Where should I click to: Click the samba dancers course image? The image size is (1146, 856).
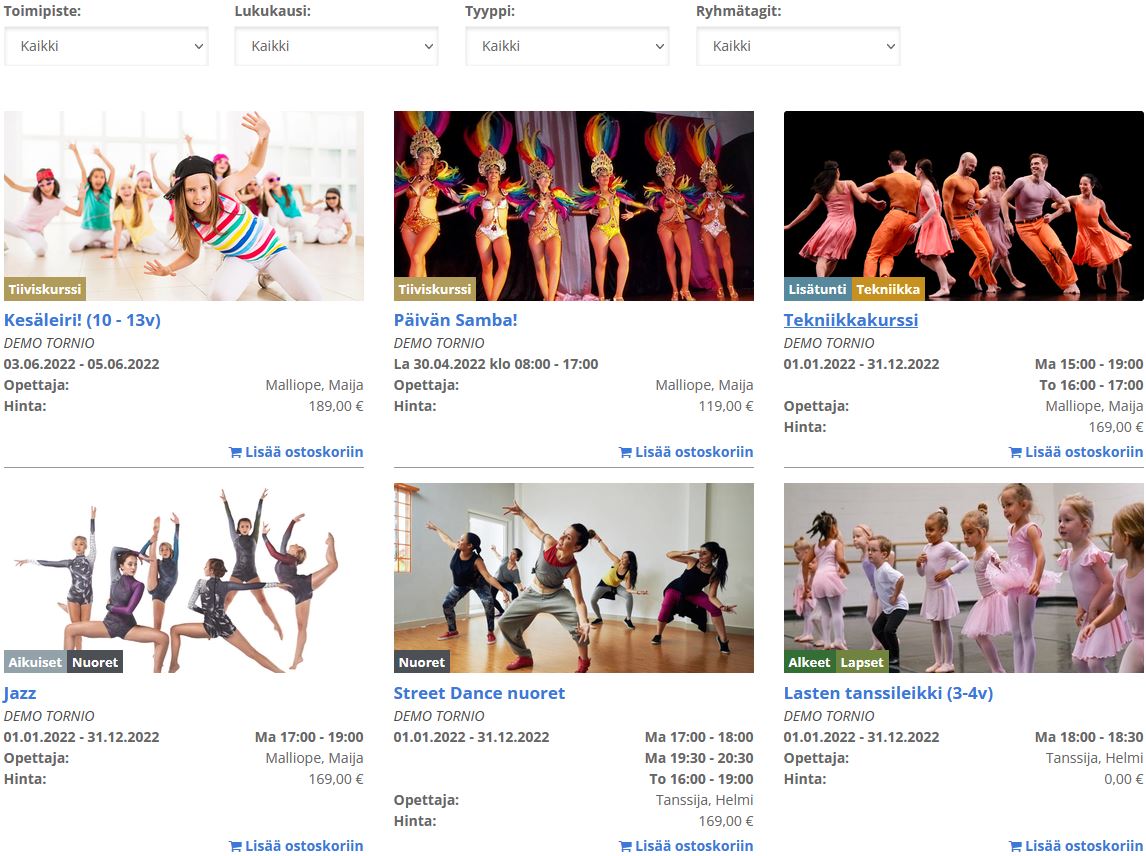pyautogui.click(x=573, y=205)
